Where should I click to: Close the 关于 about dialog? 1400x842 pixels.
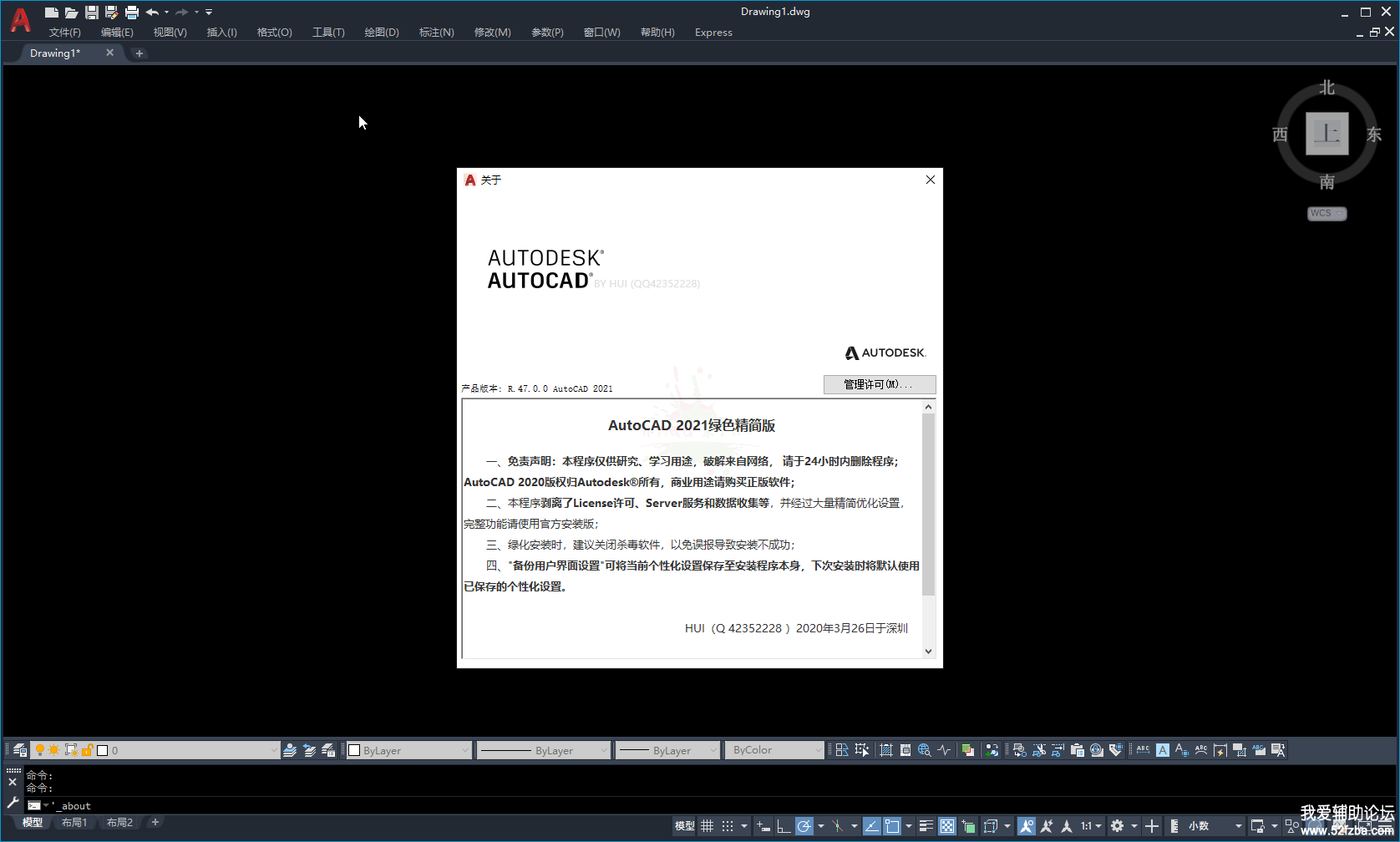[x=931, y=180]
